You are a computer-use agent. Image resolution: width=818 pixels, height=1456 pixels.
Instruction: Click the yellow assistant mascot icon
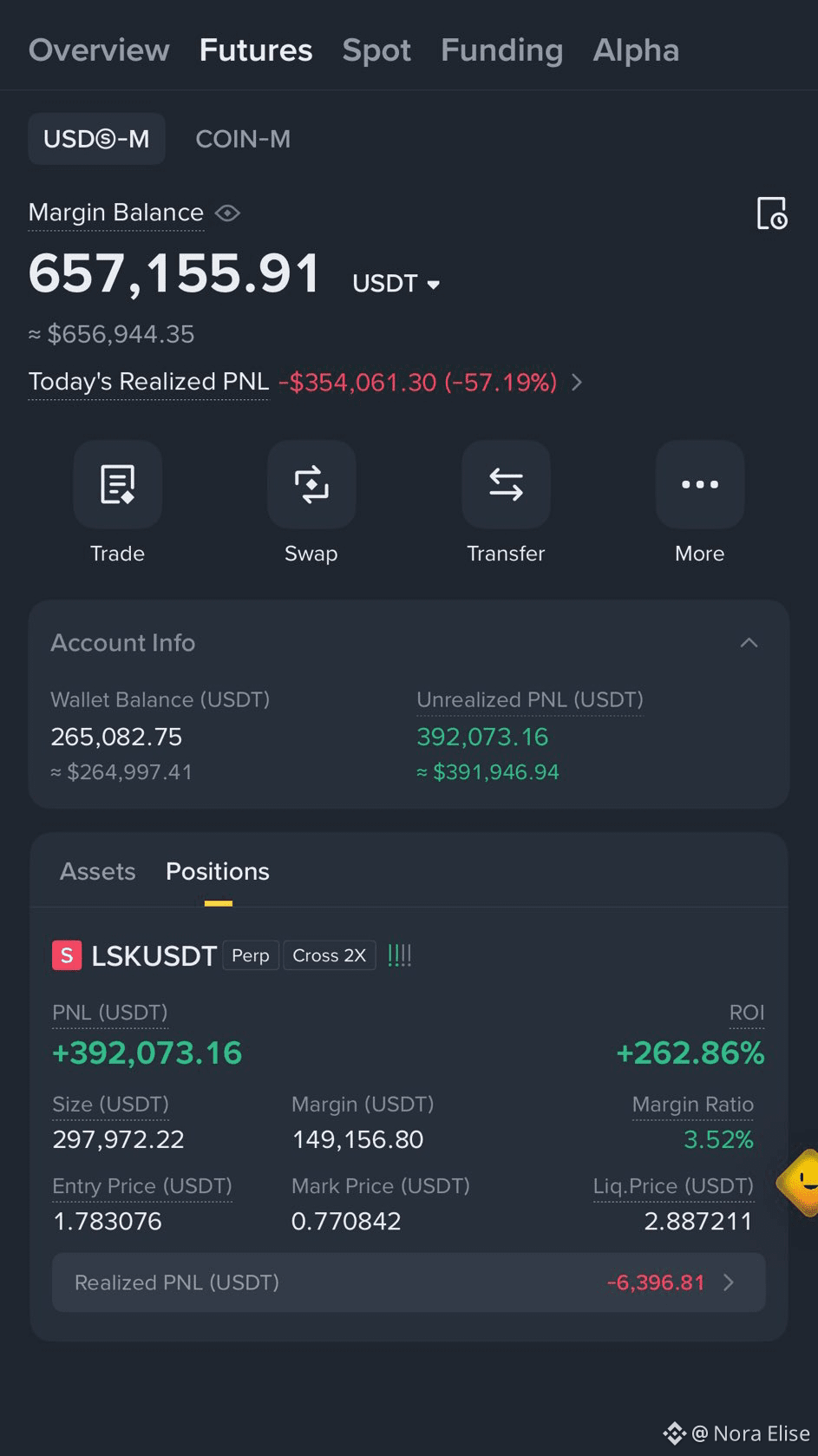[x=801, y=1182]
